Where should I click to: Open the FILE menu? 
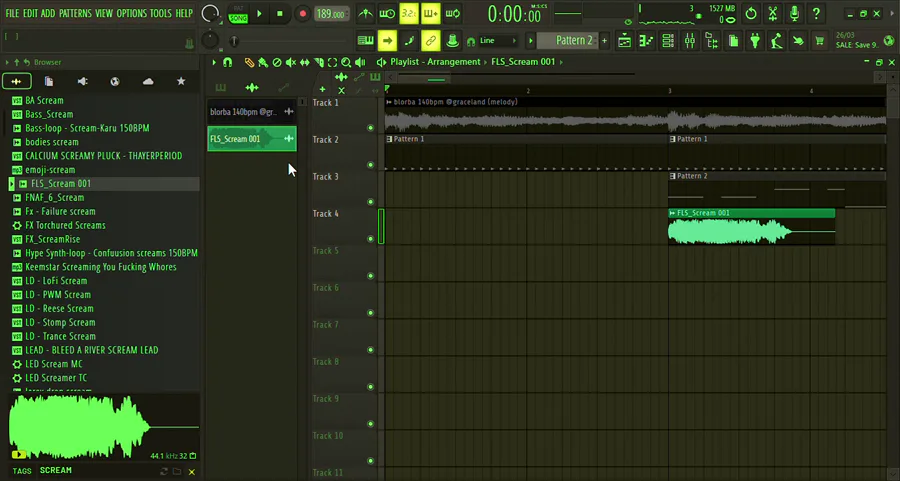12,13
